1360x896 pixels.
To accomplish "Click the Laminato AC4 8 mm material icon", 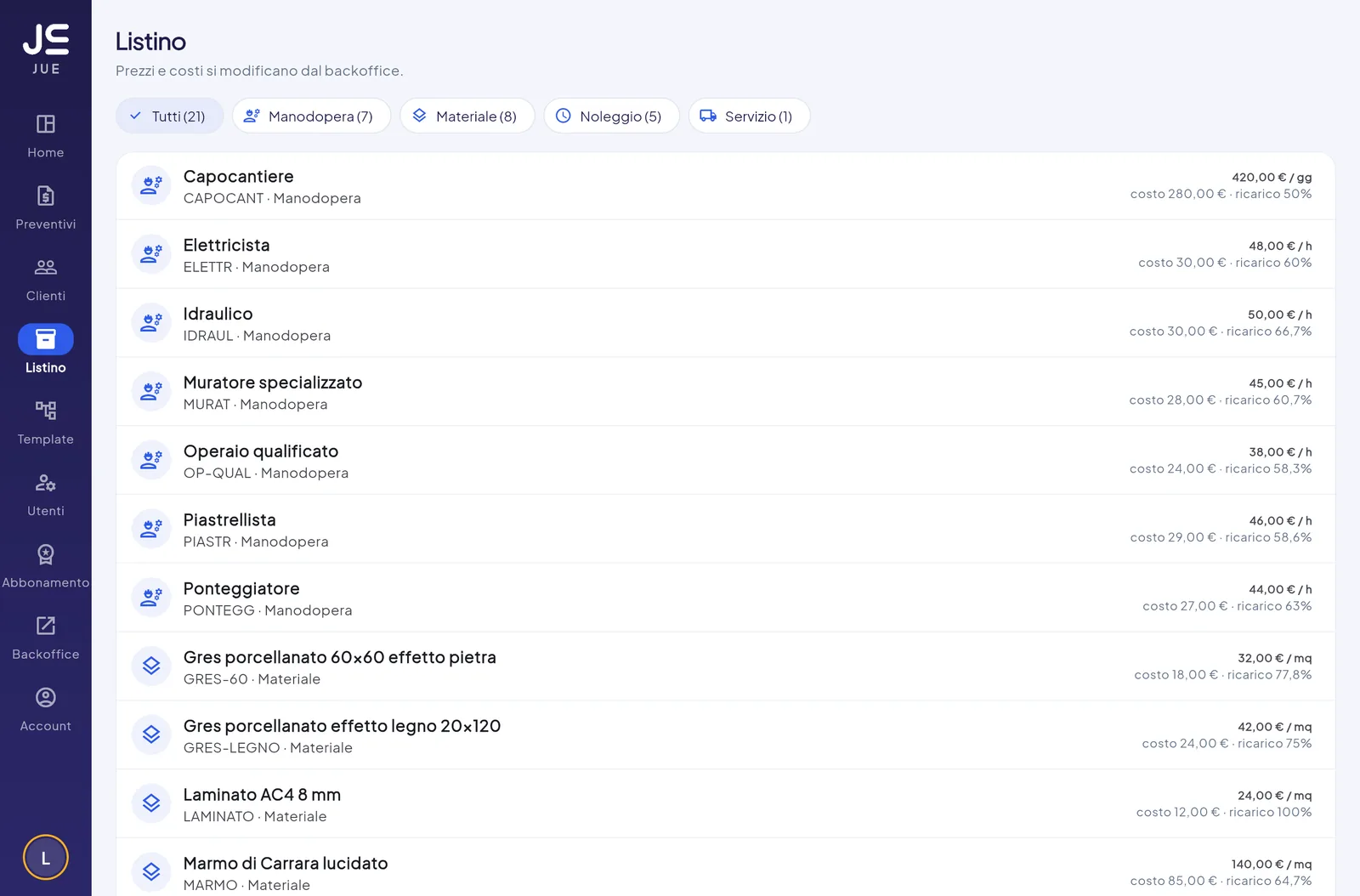I will [151, 804].
